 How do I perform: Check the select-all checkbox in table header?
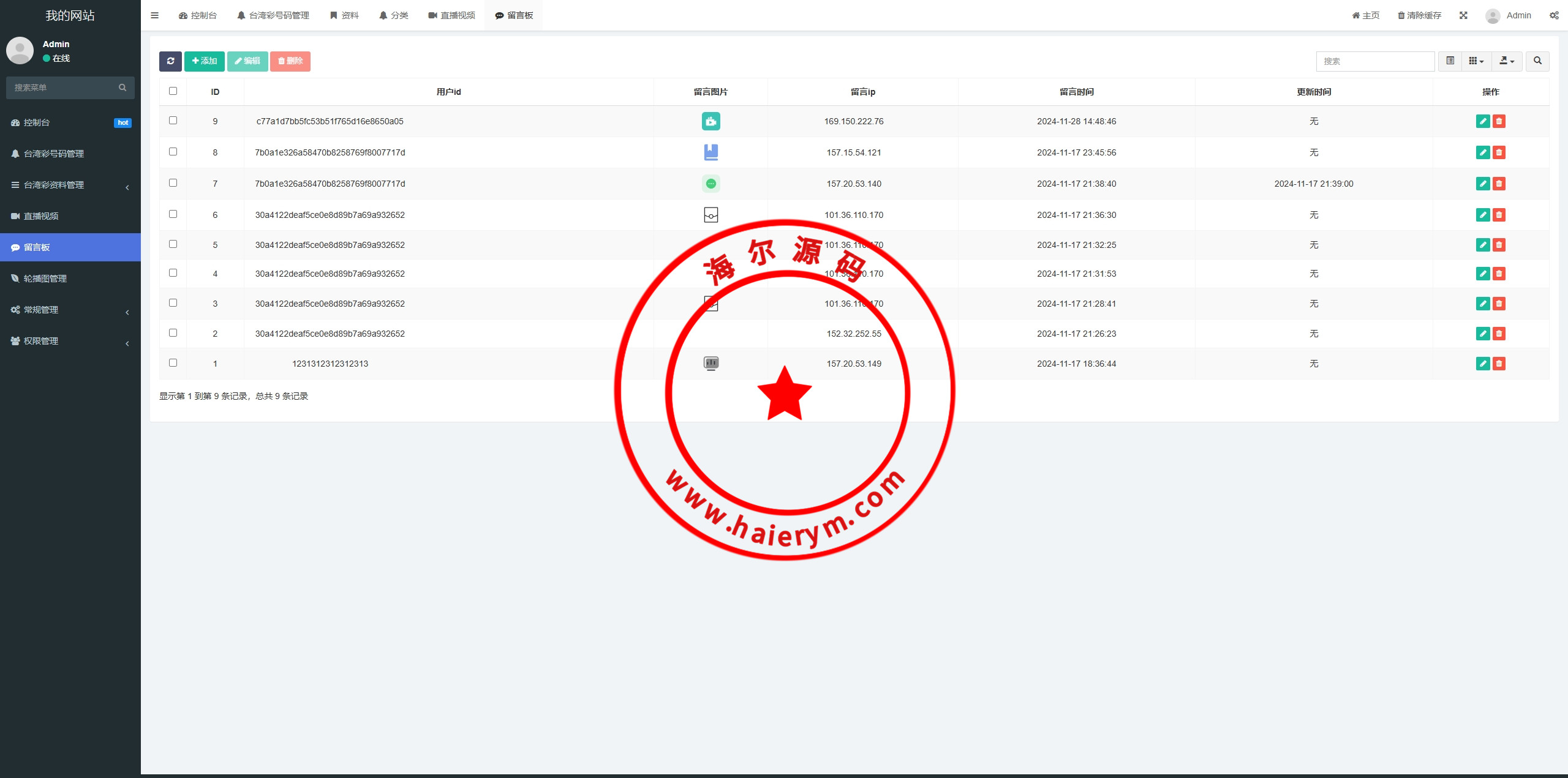click(x=173, y=91)
